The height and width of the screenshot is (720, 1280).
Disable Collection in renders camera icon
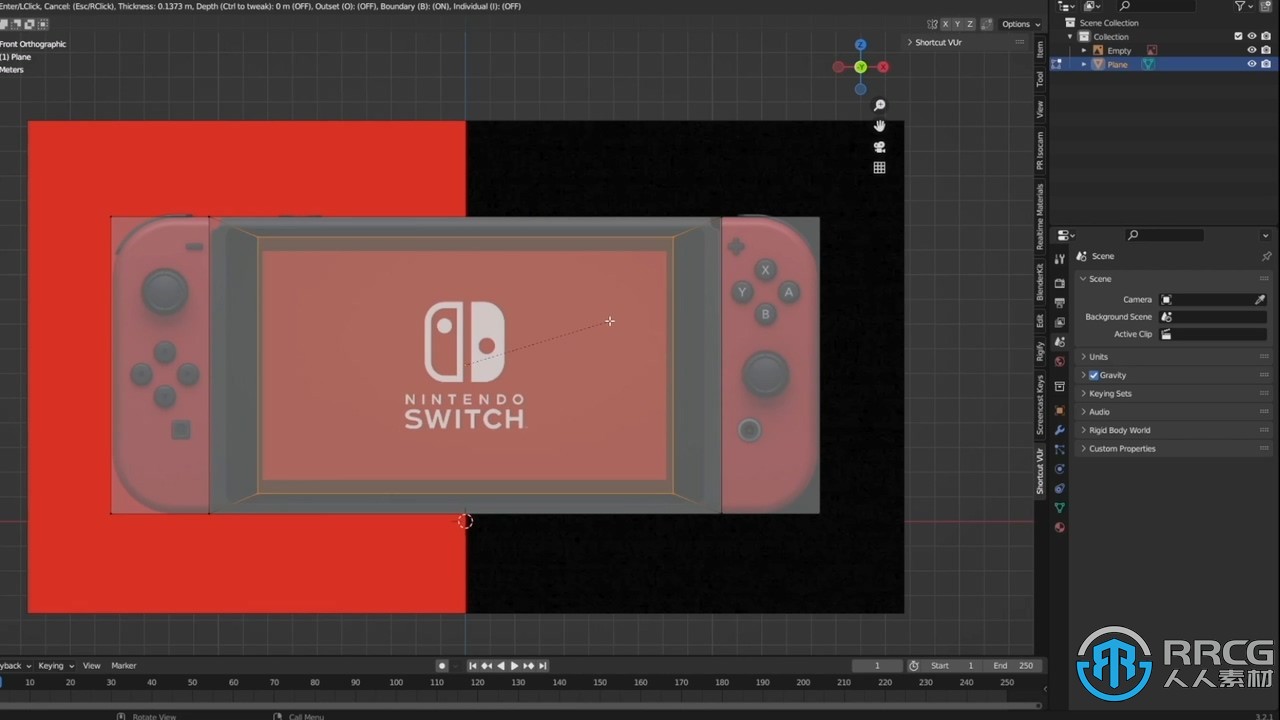tap(1266, 36)
